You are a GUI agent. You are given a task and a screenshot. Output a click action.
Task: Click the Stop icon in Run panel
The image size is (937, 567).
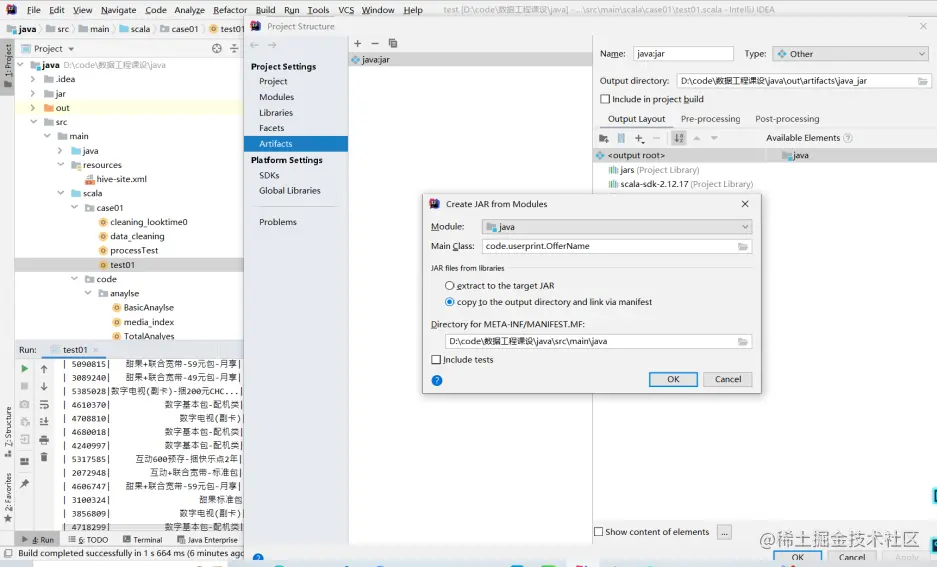click(x=25, y=386)
